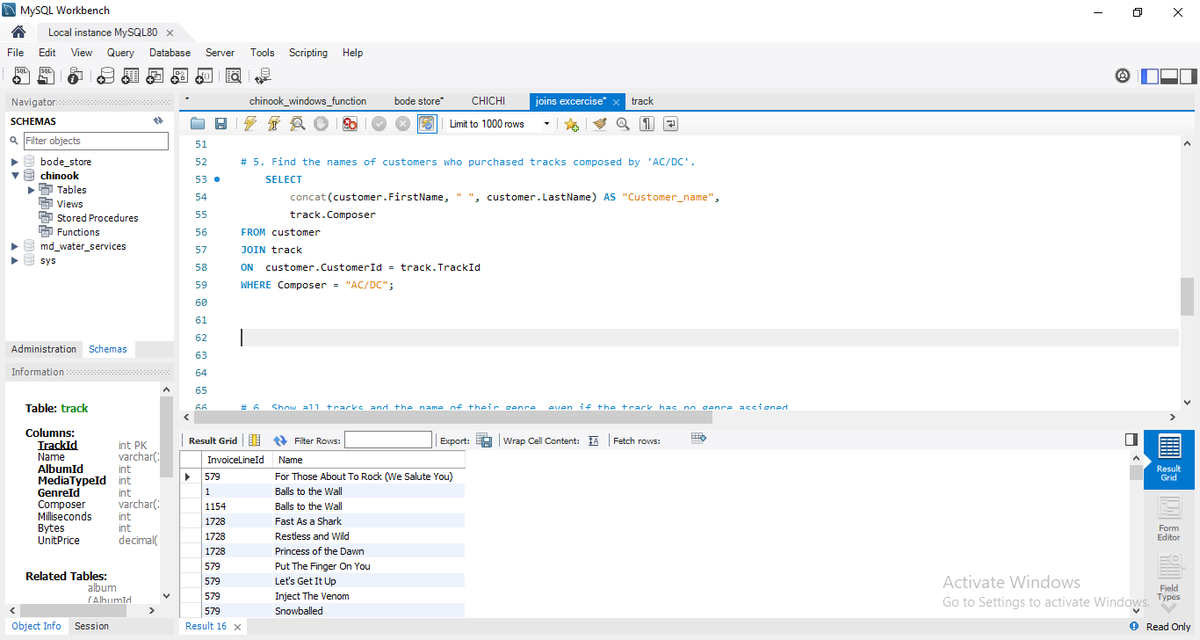
Task: Toggle invisible characters display
Action: (647, 124)
